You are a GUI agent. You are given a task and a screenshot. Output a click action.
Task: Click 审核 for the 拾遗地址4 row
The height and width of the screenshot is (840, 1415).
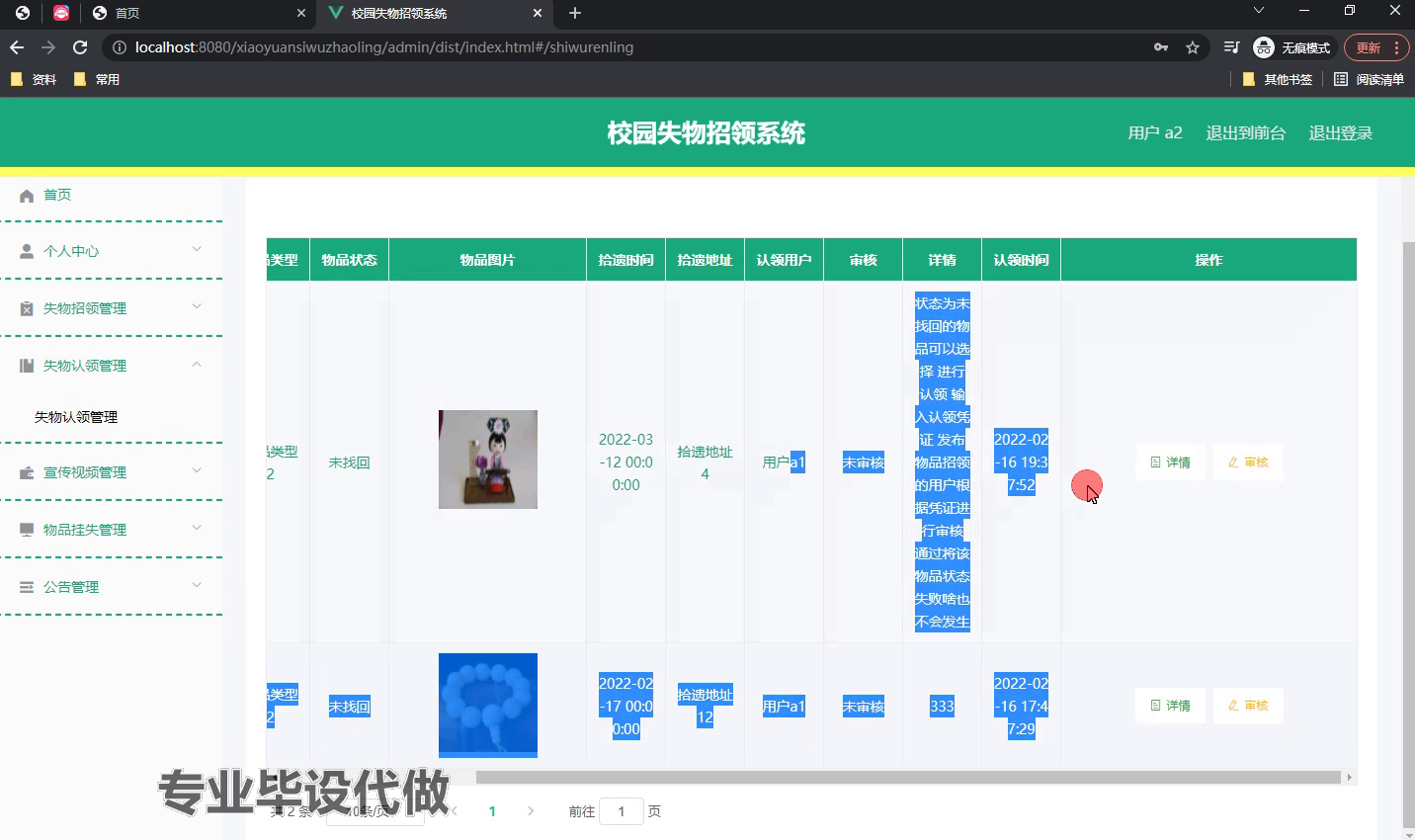click(1248, 462)
